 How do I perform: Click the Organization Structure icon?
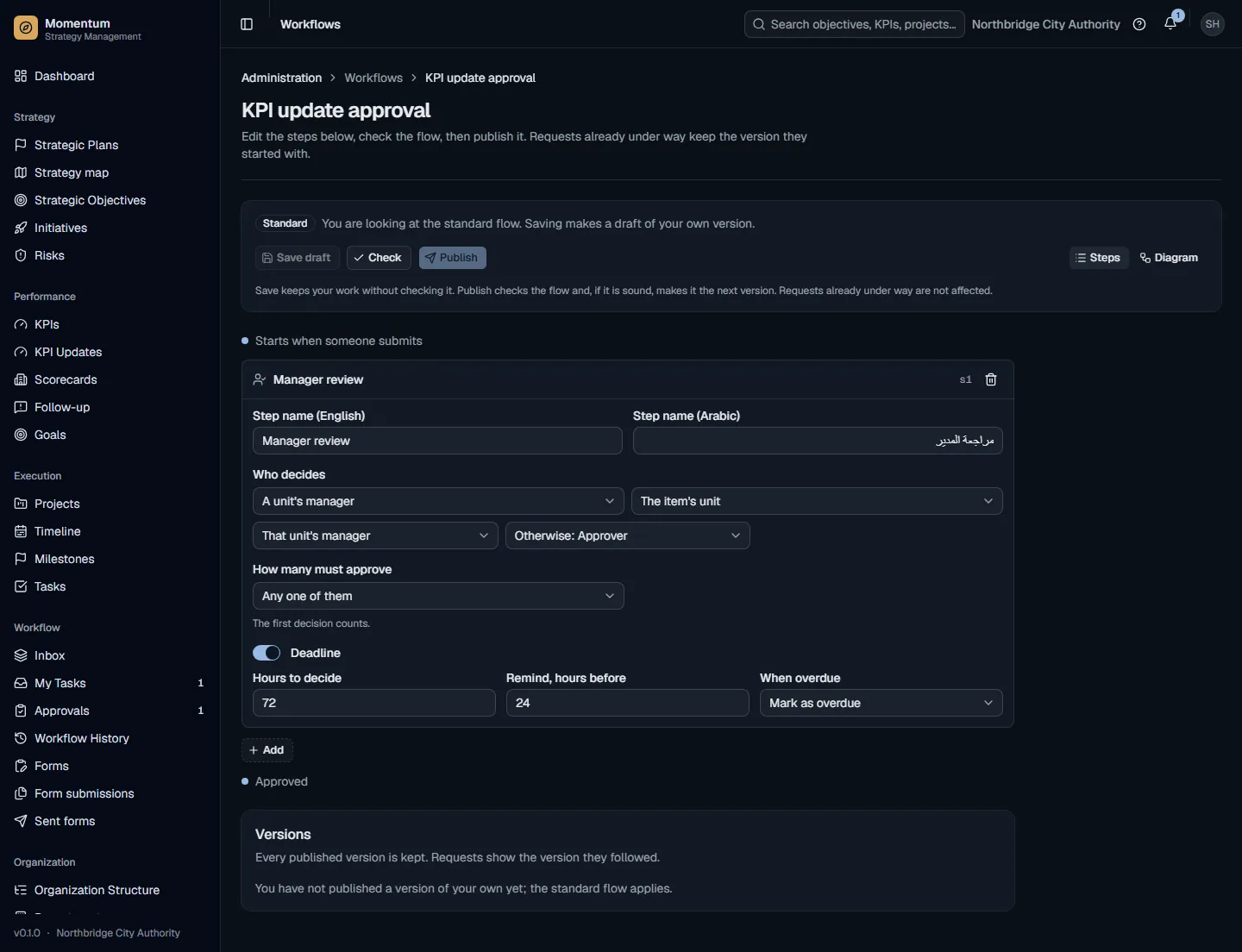click(x=21, y=890)
